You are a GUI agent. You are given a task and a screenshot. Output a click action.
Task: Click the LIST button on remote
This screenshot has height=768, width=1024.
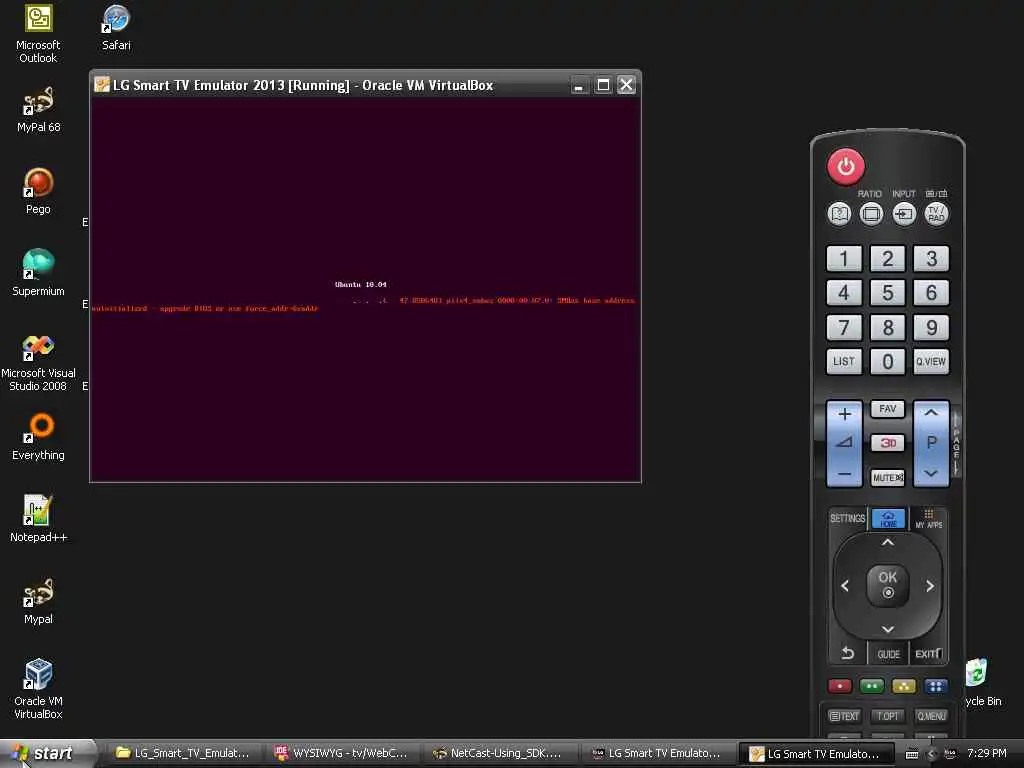pos(844,361)
